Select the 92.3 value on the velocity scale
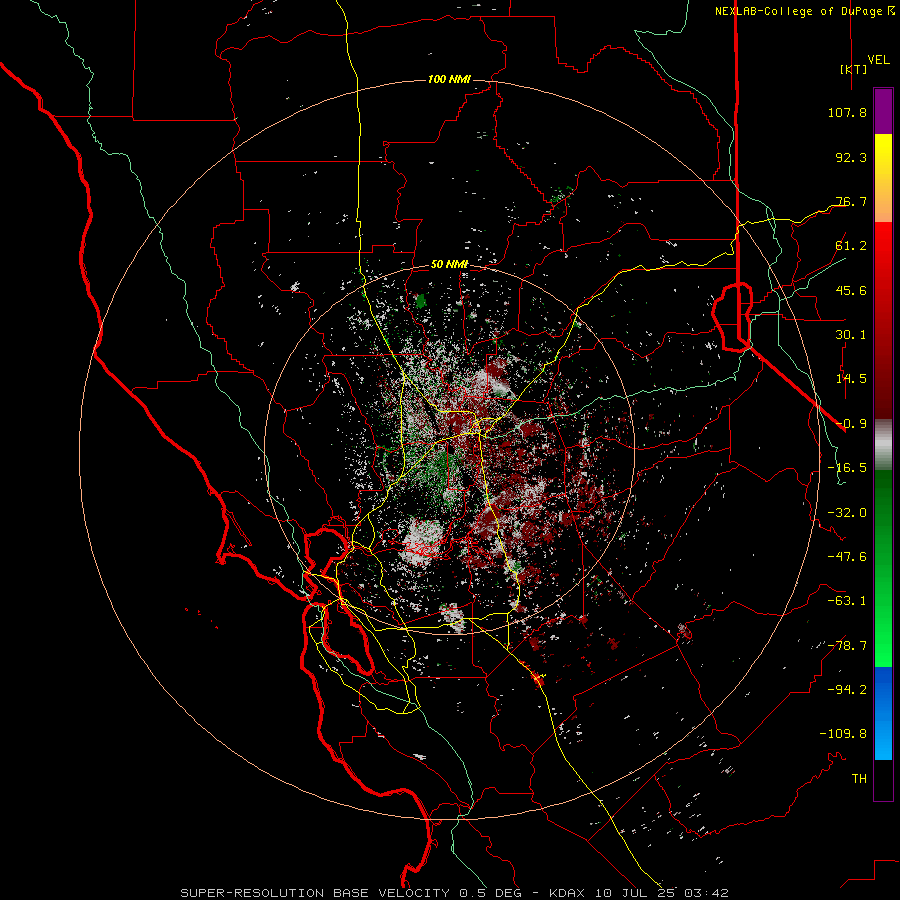 (x=851, y=157)
